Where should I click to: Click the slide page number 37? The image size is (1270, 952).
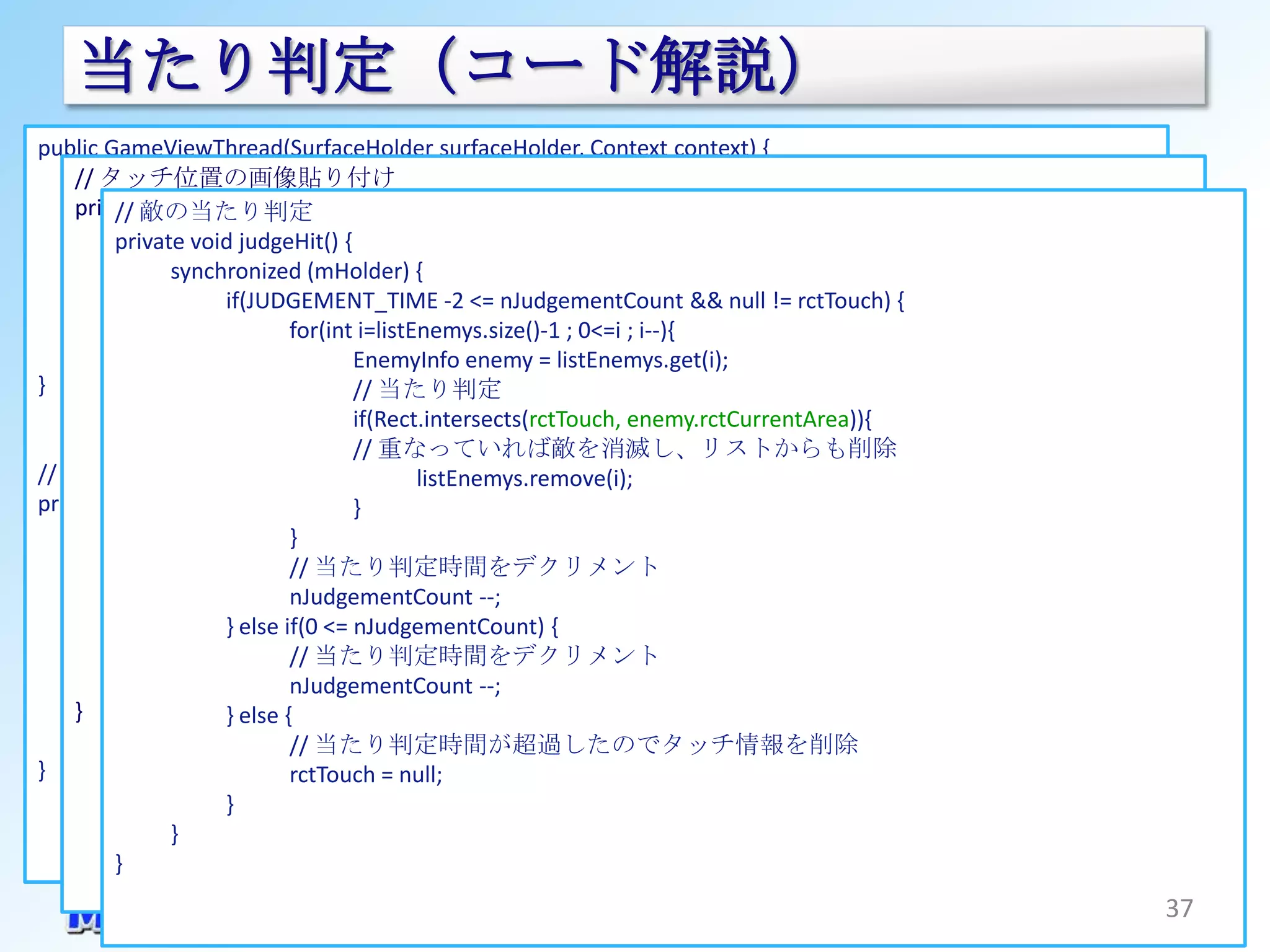pyautogui.click(x=1179, y=909)
